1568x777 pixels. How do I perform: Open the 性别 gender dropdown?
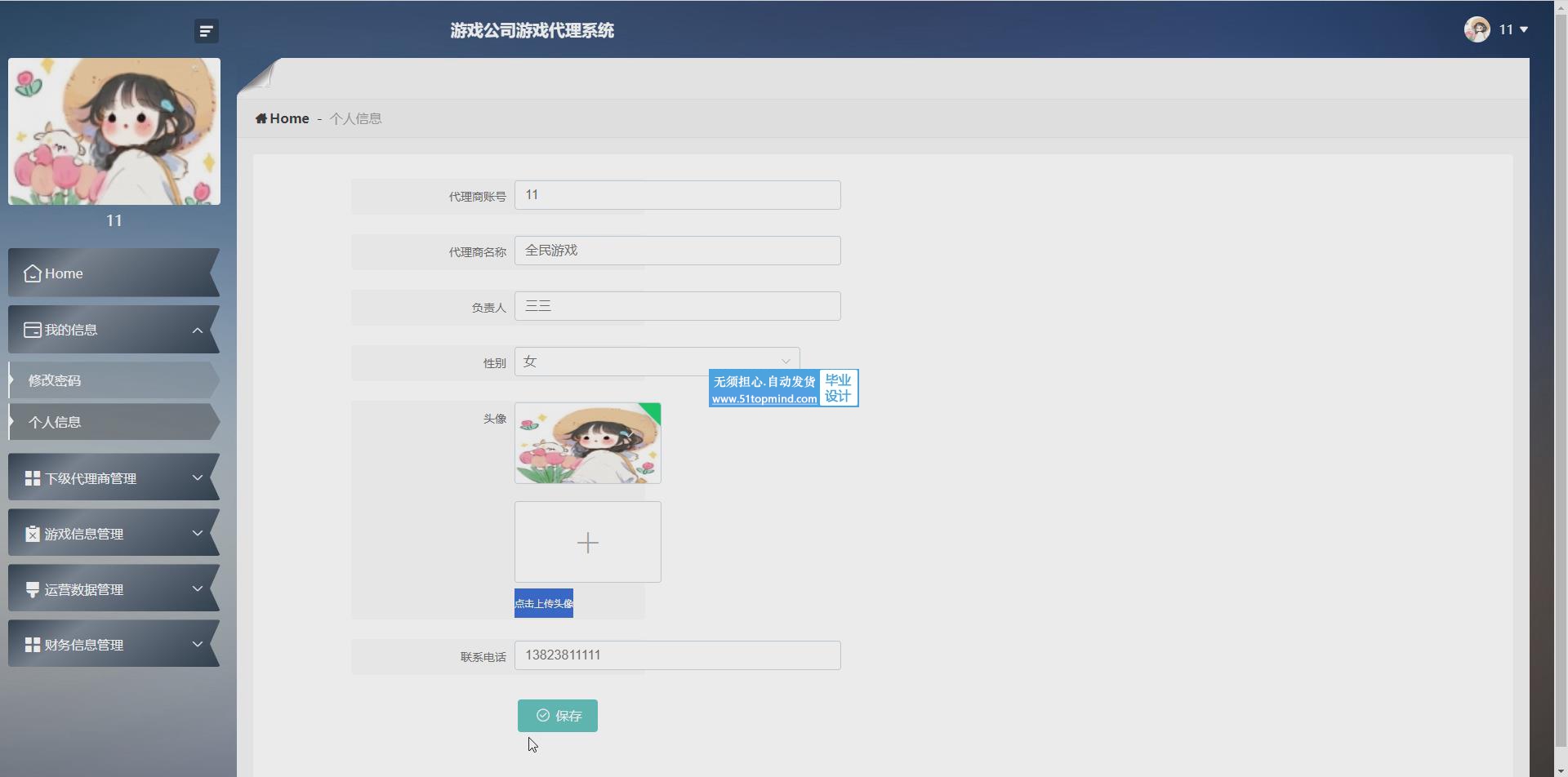coord(657,362)
